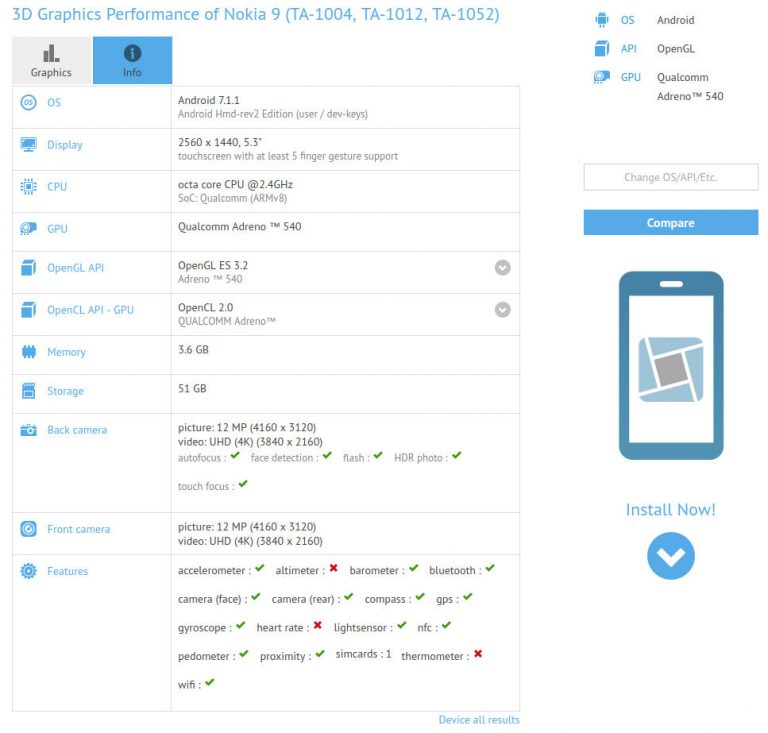Image resolution: width=768 pixels, height=733 pixels.
Task: Click the simcards : 1 text
Action: click(363, 654)
